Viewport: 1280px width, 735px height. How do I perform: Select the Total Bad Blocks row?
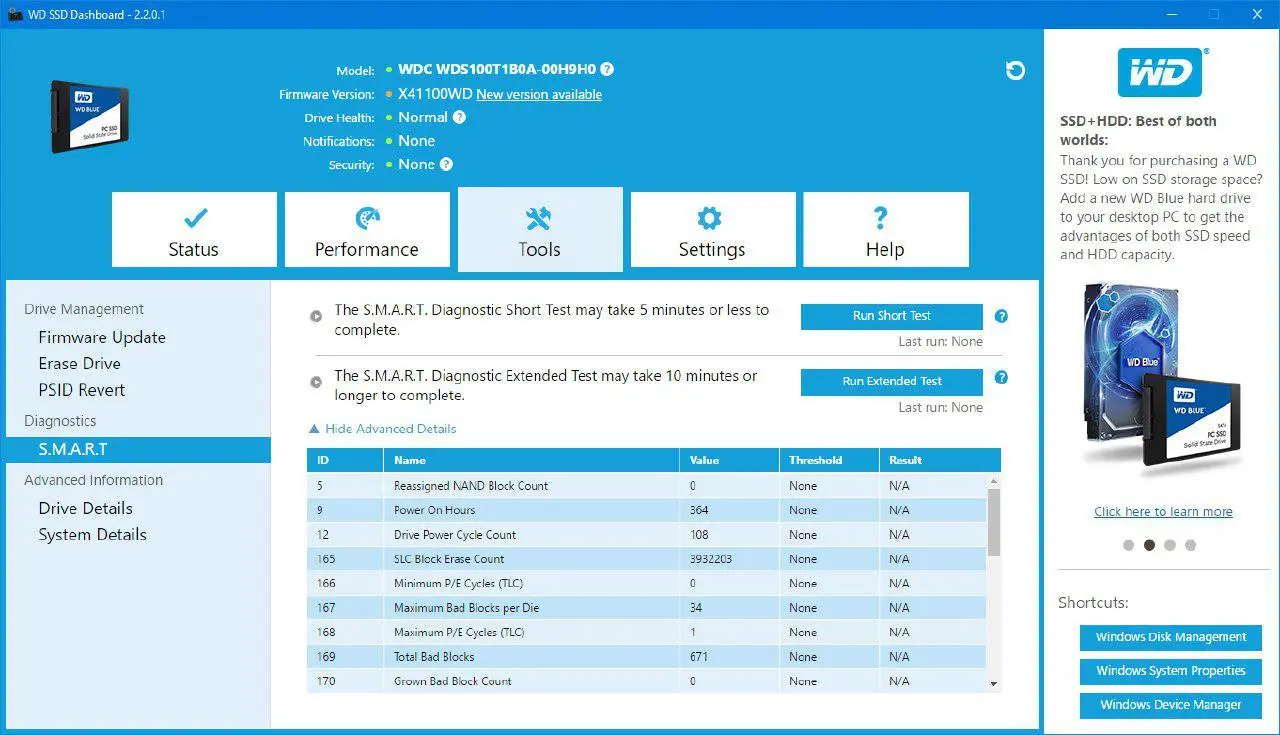point(647,658)
